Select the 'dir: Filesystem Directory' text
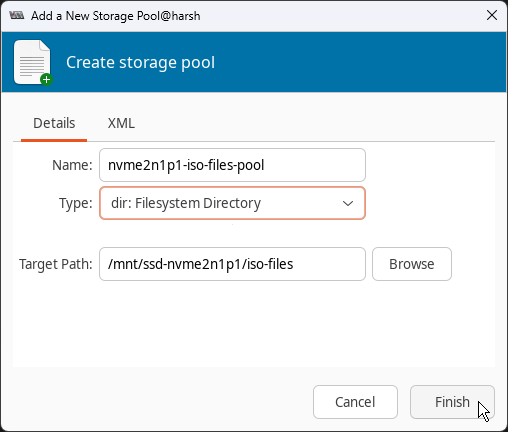This screenshot has height=432, width=508. tap(186, 203)
